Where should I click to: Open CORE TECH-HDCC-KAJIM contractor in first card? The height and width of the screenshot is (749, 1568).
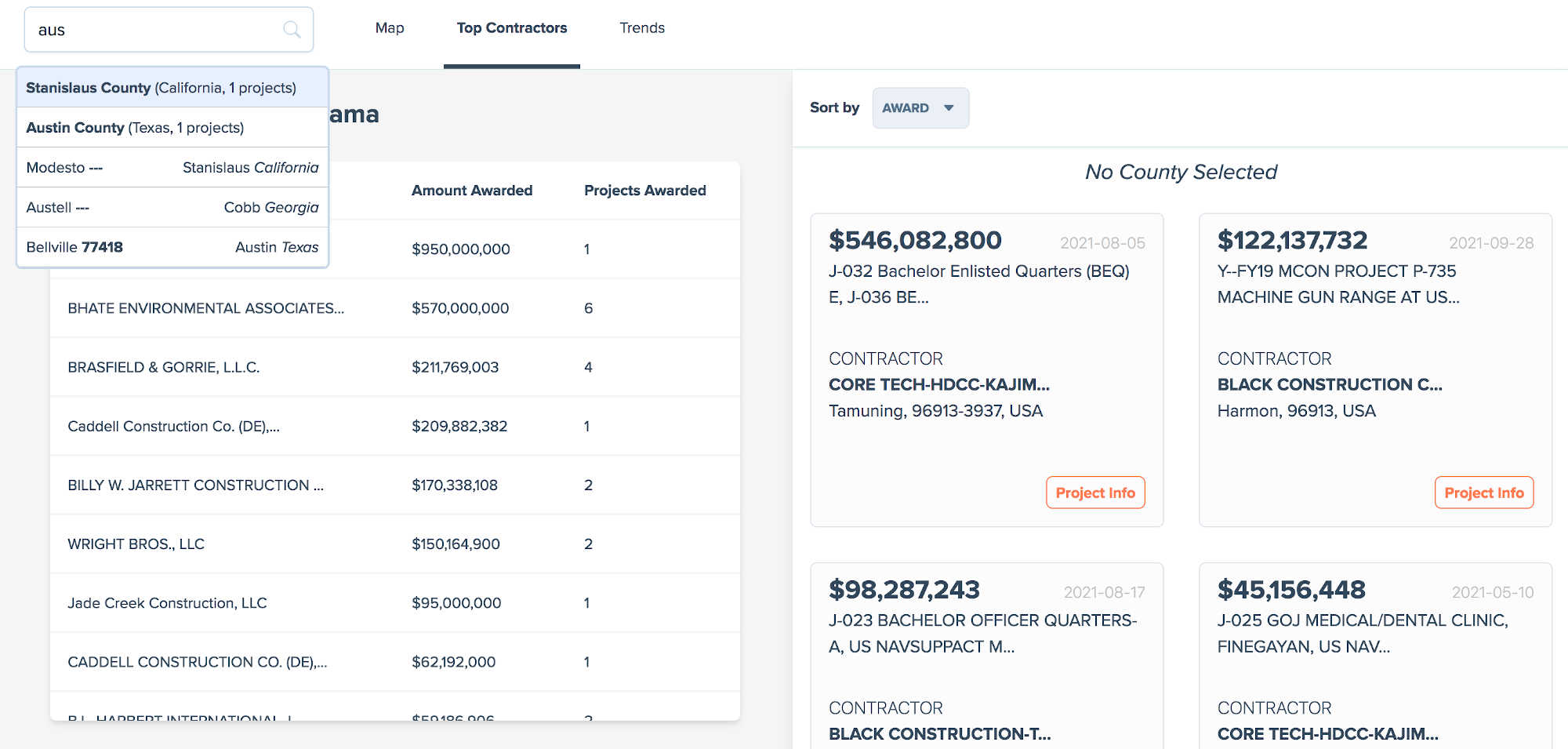tap(938, 384)
